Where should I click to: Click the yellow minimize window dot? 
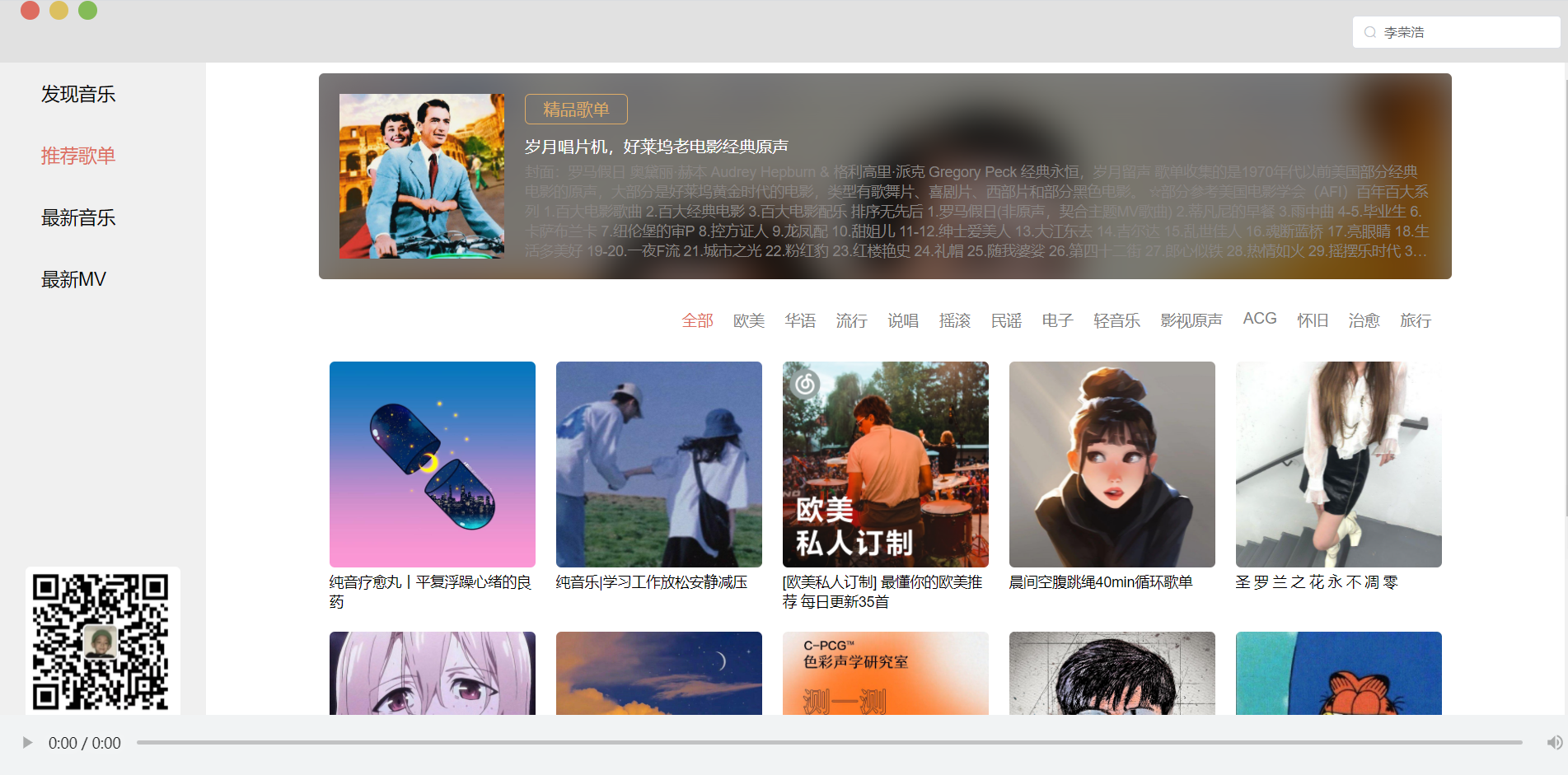[59, 10]
